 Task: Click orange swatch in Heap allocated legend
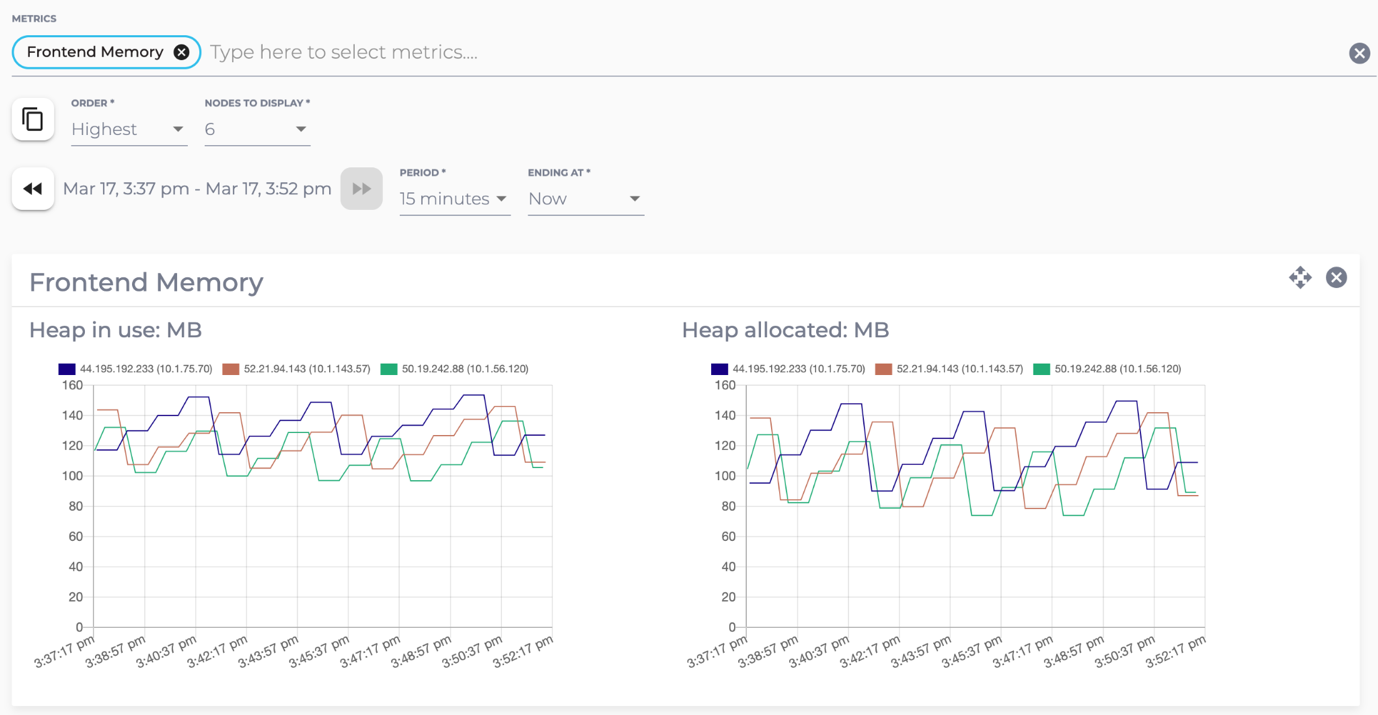tap(883, 369)
